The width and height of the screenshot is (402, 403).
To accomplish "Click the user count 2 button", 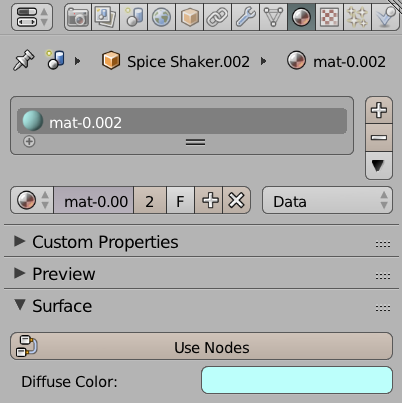I will pos(150,200).
